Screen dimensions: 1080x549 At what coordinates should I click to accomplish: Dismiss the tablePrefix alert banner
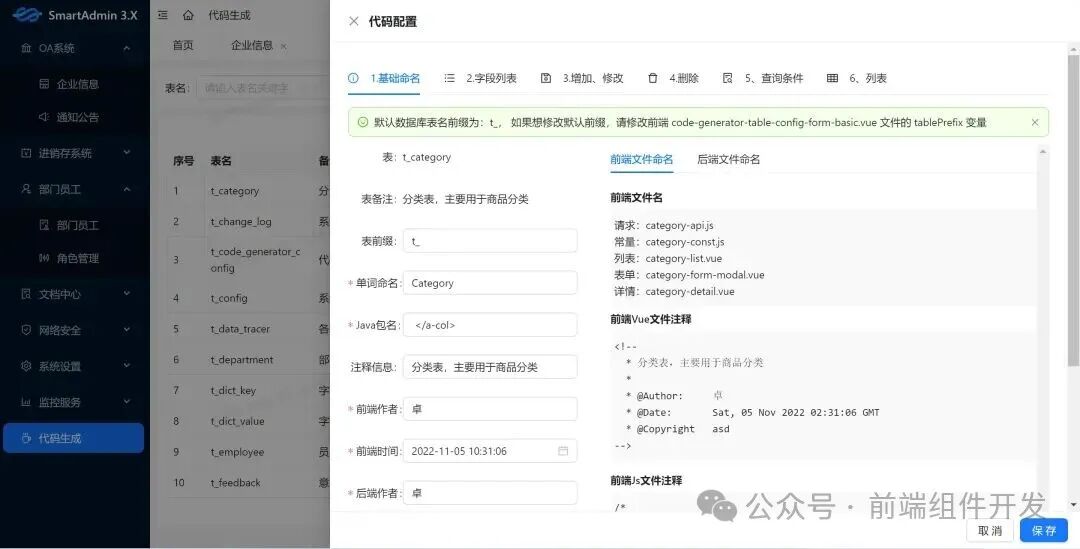(x=1035, y=123)
